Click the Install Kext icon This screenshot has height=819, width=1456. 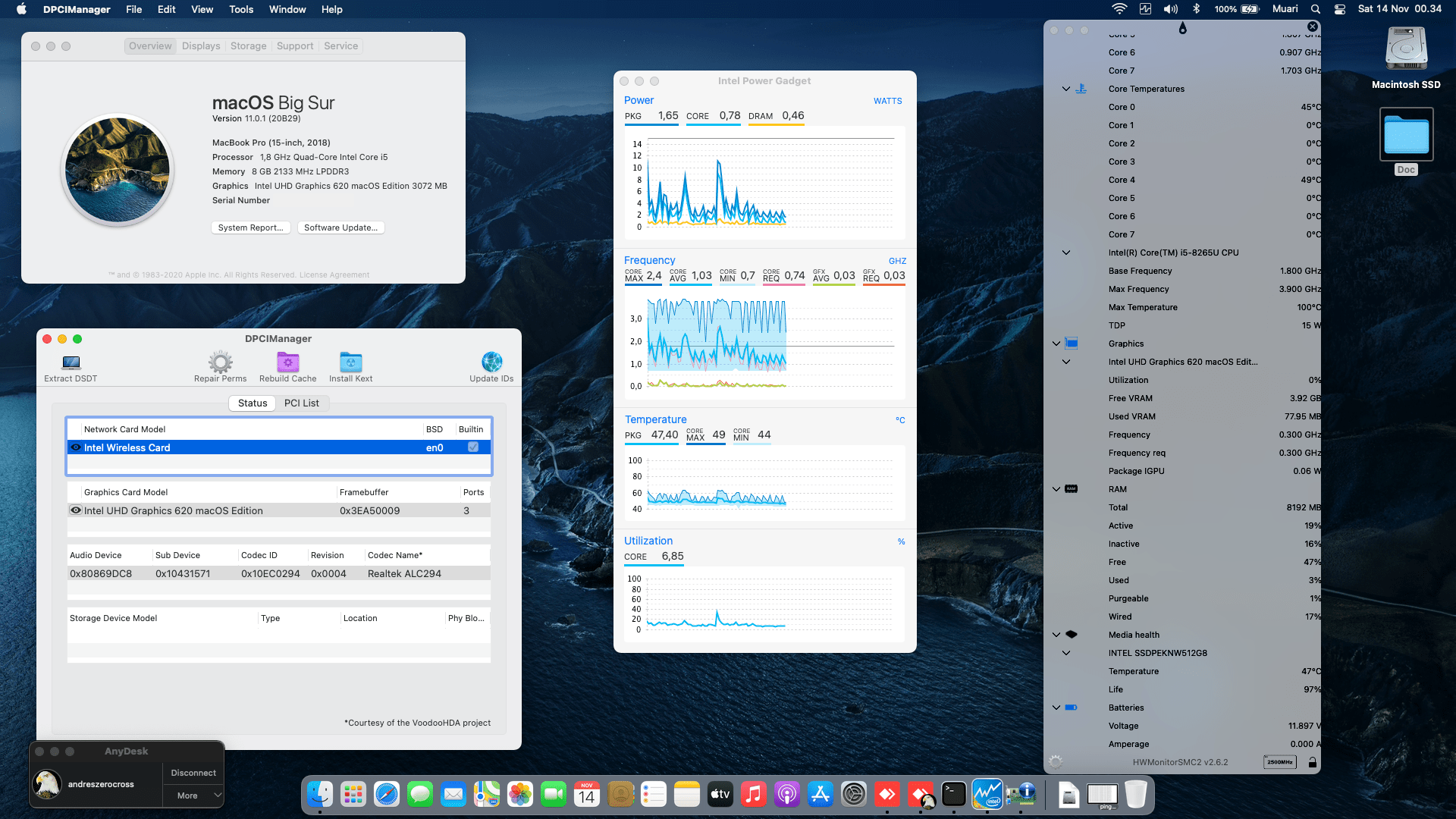pyautogui.click(x=350, y=362)
